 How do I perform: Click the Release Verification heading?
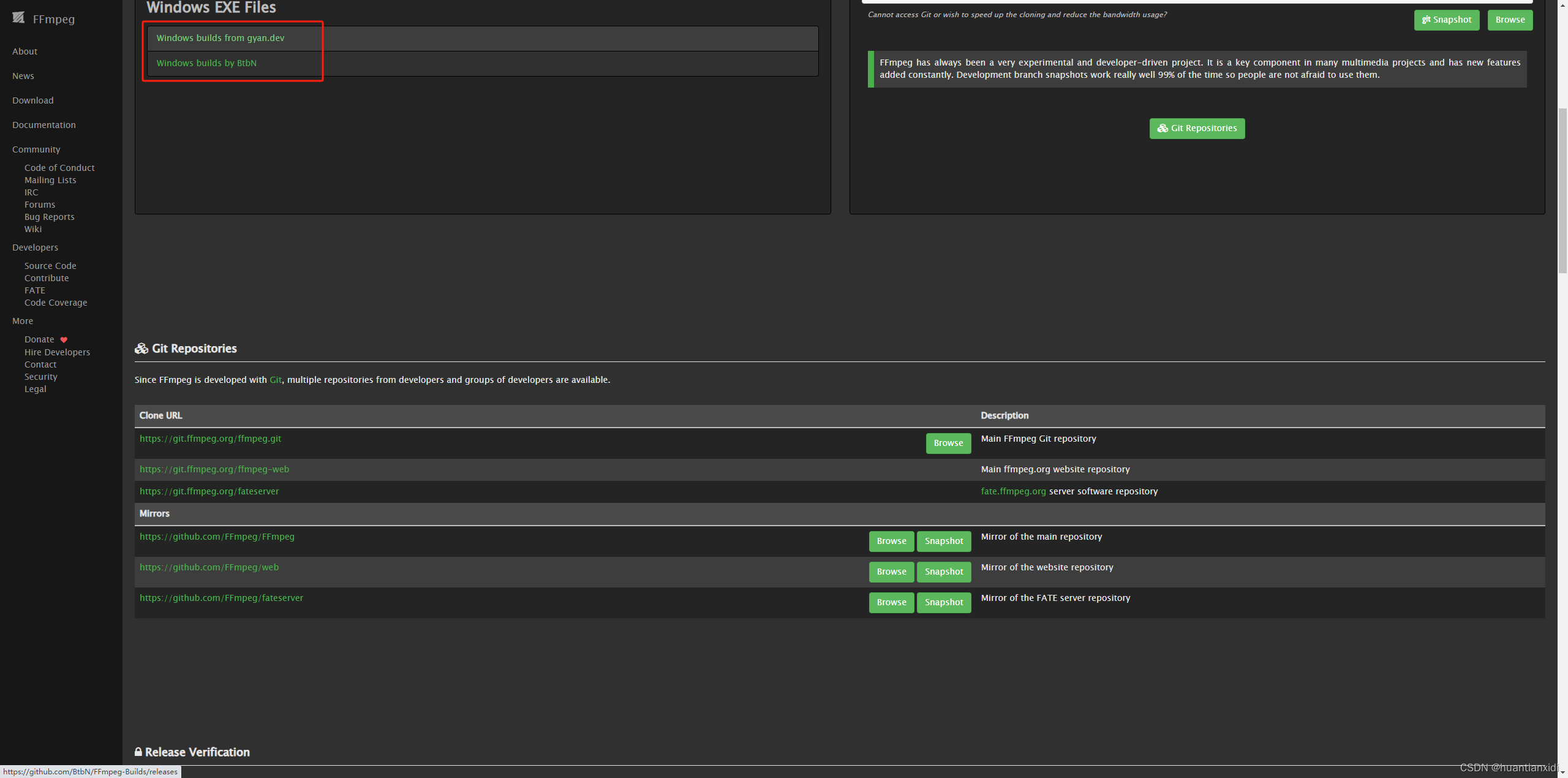[x=192, y=752]
